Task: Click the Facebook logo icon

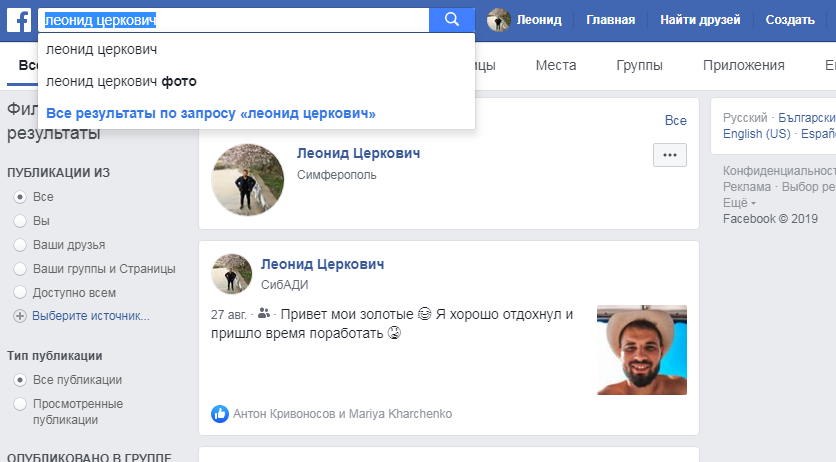Action: click(19, 20)
